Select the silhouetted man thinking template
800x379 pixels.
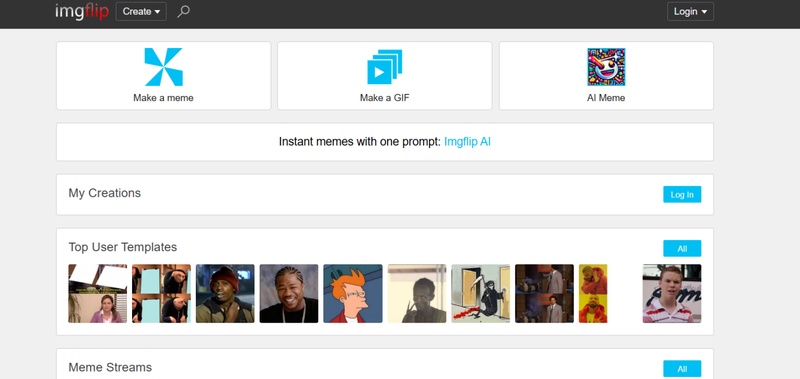(x=417, y=293)
